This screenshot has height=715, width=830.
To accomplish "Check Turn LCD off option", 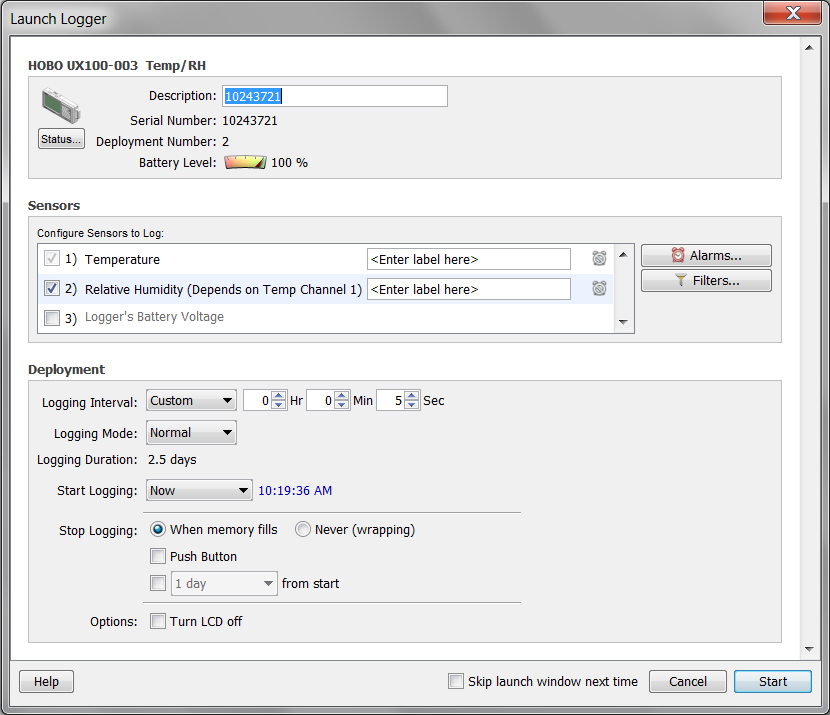I will [x=157, y=621].
